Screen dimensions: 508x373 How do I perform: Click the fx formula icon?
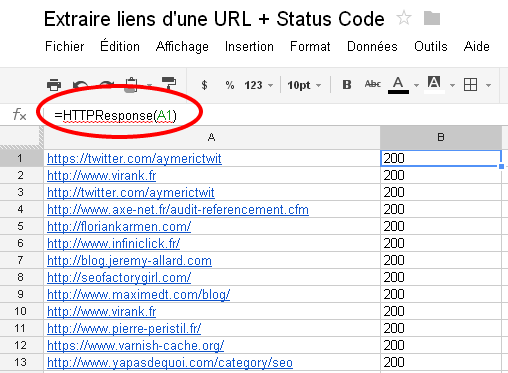coord(19,115)
